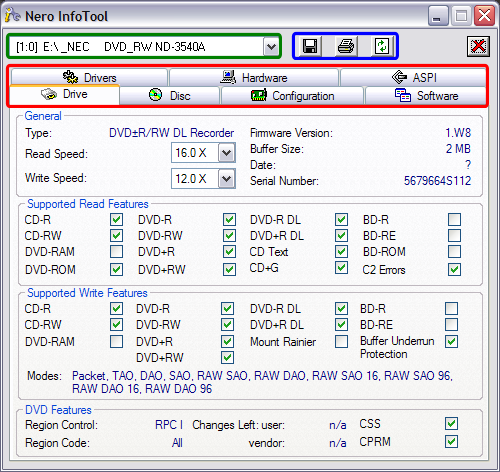Open the Drivers tab
The height and width of the screenshot is (472, 500).
(89, 77)
